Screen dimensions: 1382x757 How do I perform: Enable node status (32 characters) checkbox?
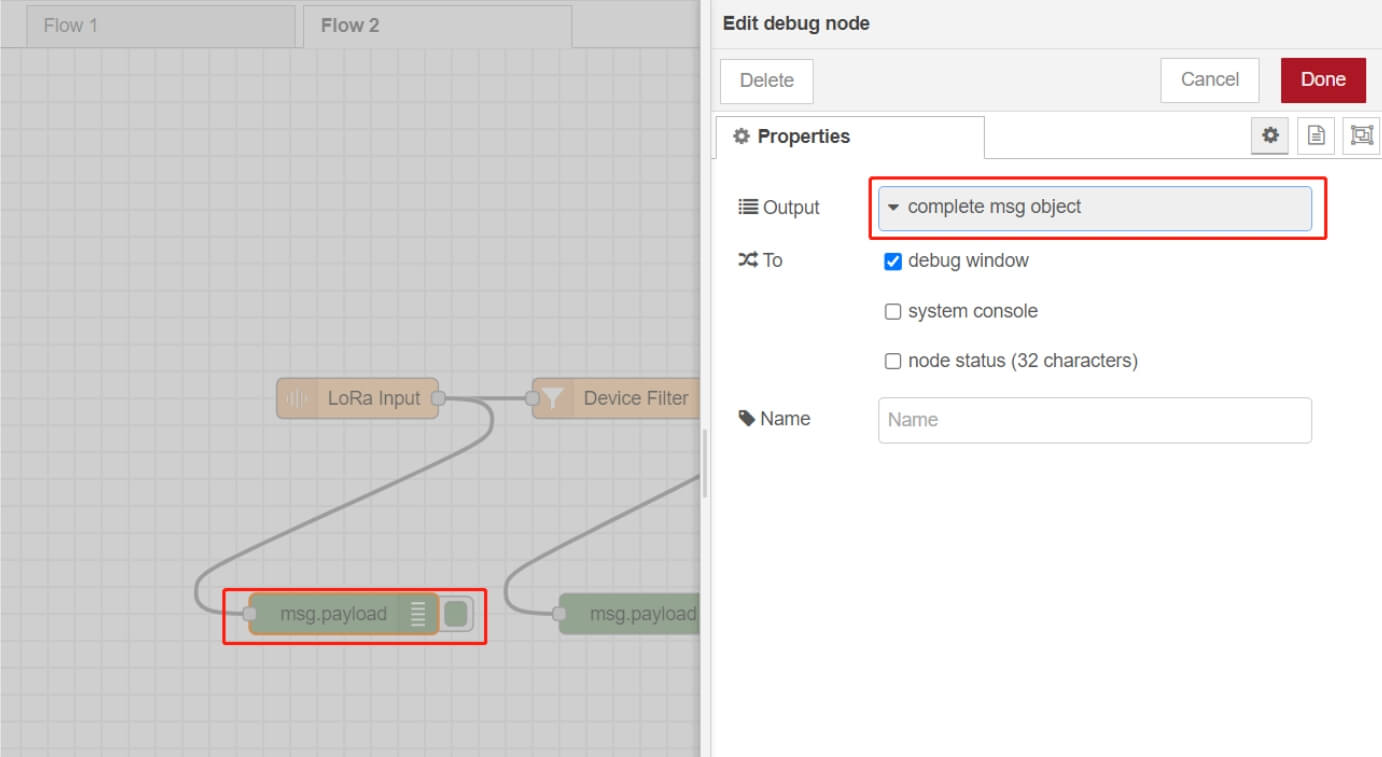(x=893, y=361)
